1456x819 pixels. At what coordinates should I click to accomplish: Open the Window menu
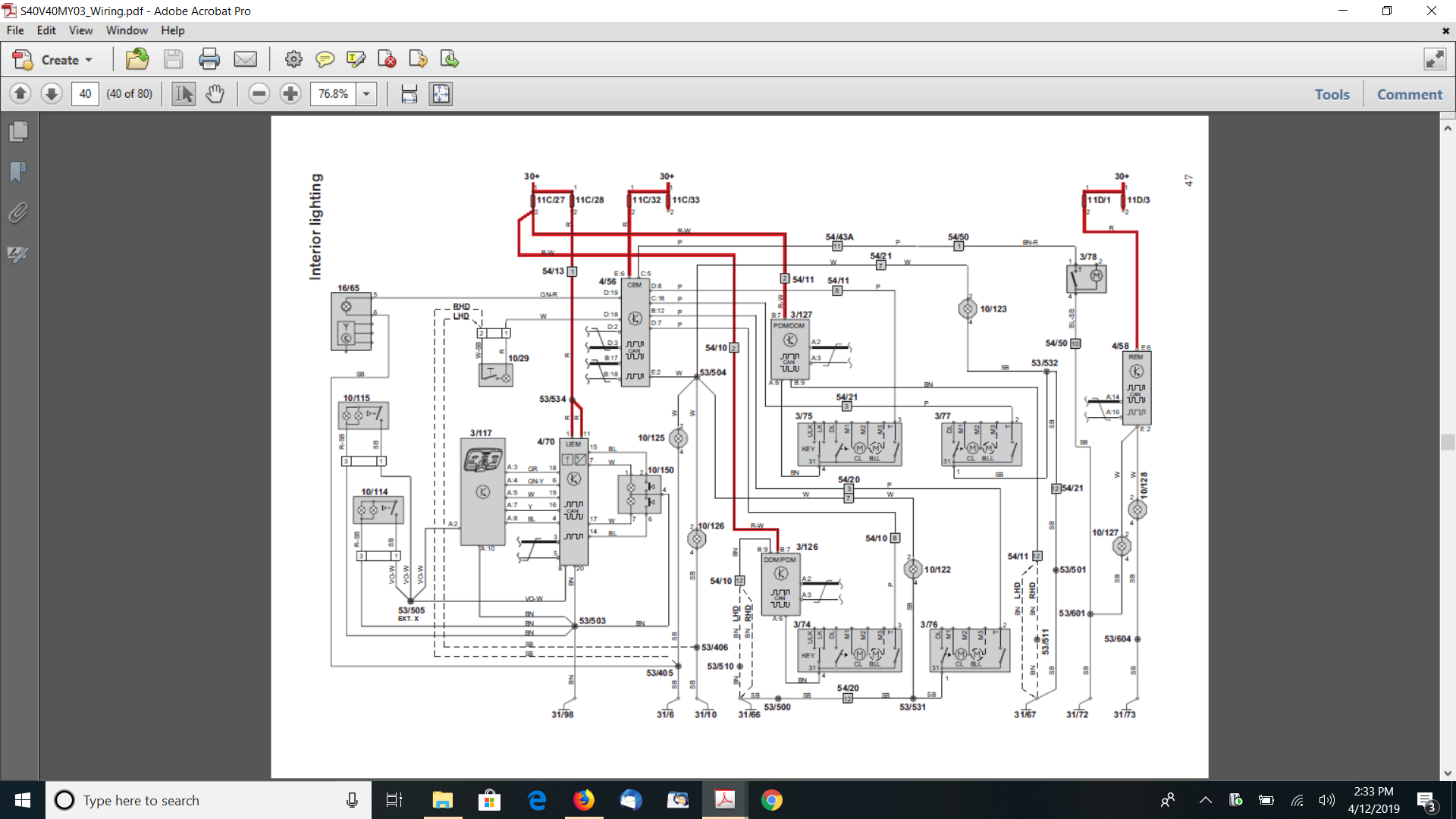click(127, 30)
